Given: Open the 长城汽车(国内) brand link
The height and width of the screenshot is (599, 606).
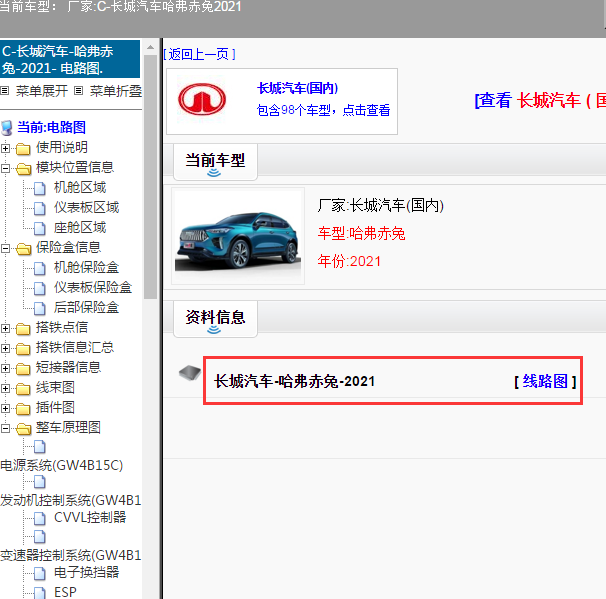Looking at the screenshot, I should [x=298, y=88].
